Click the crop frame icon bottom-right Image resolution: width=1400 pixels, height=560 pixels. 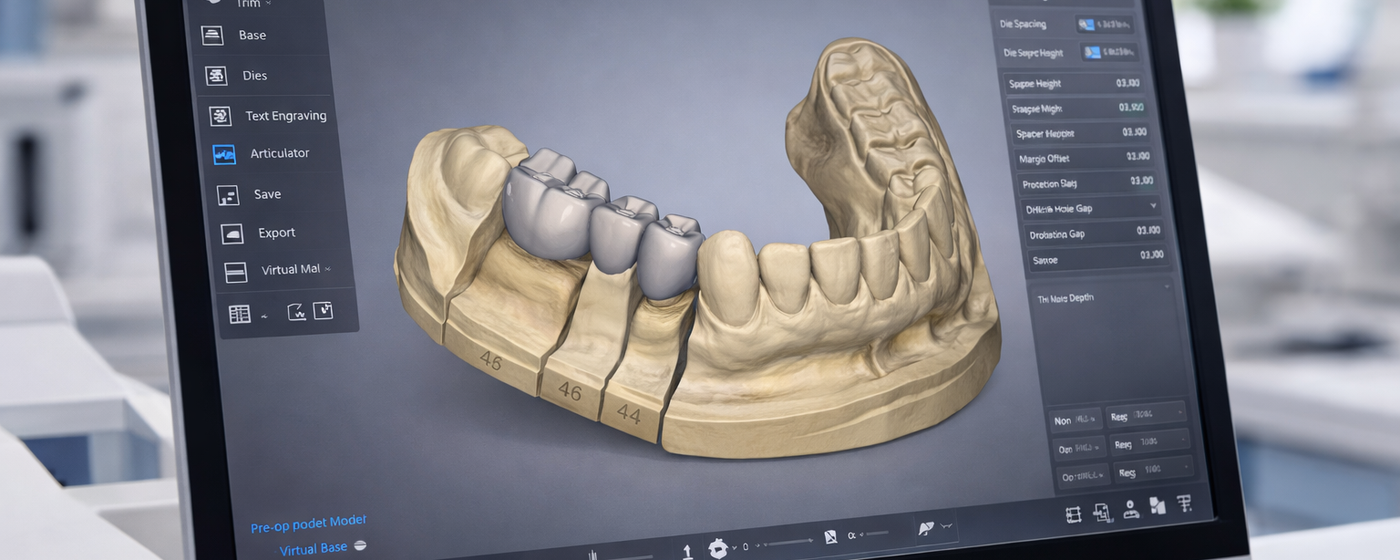click(1074, 515)
